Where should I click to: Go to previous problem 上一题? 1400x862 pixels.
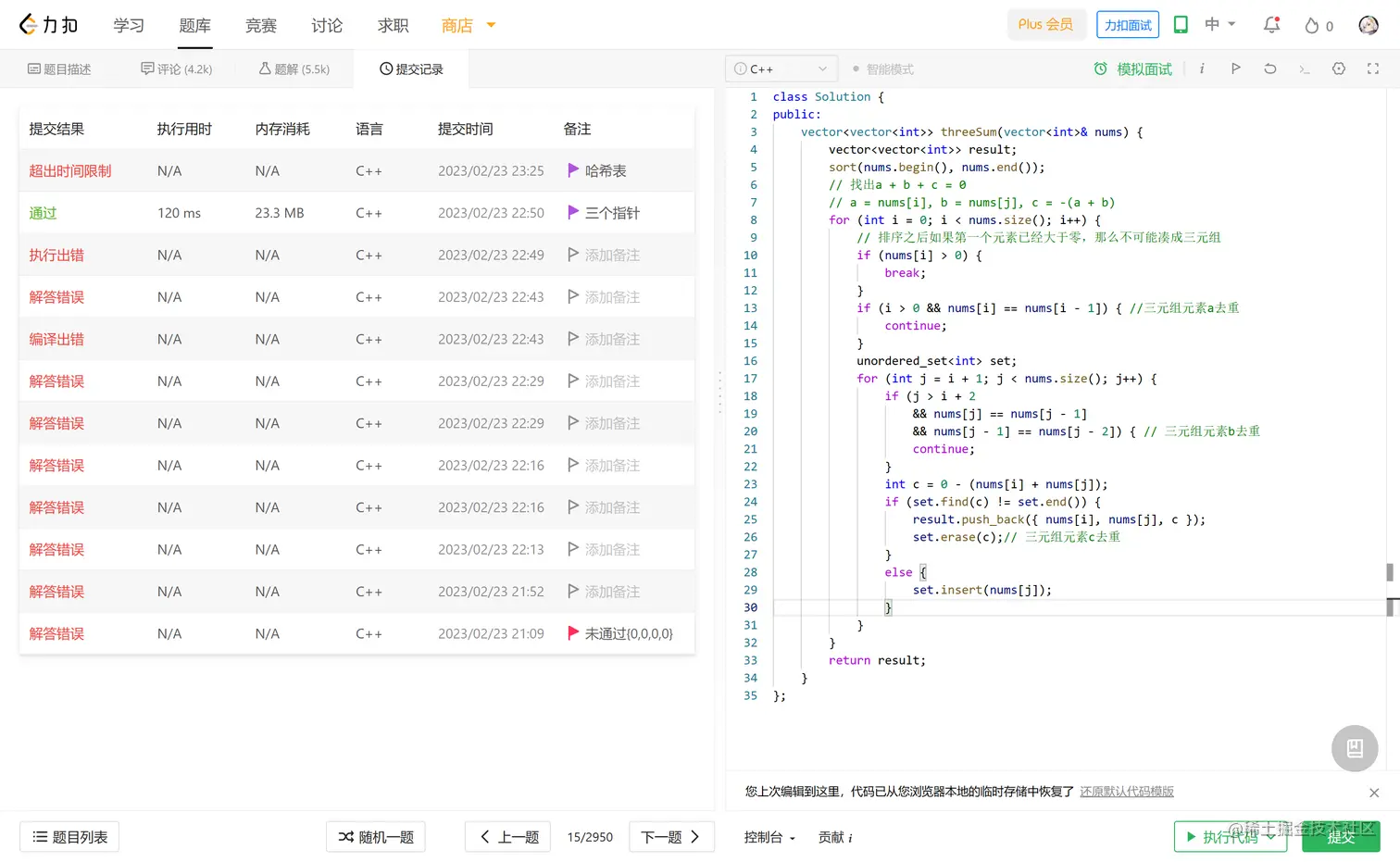(x=507, y=837)
